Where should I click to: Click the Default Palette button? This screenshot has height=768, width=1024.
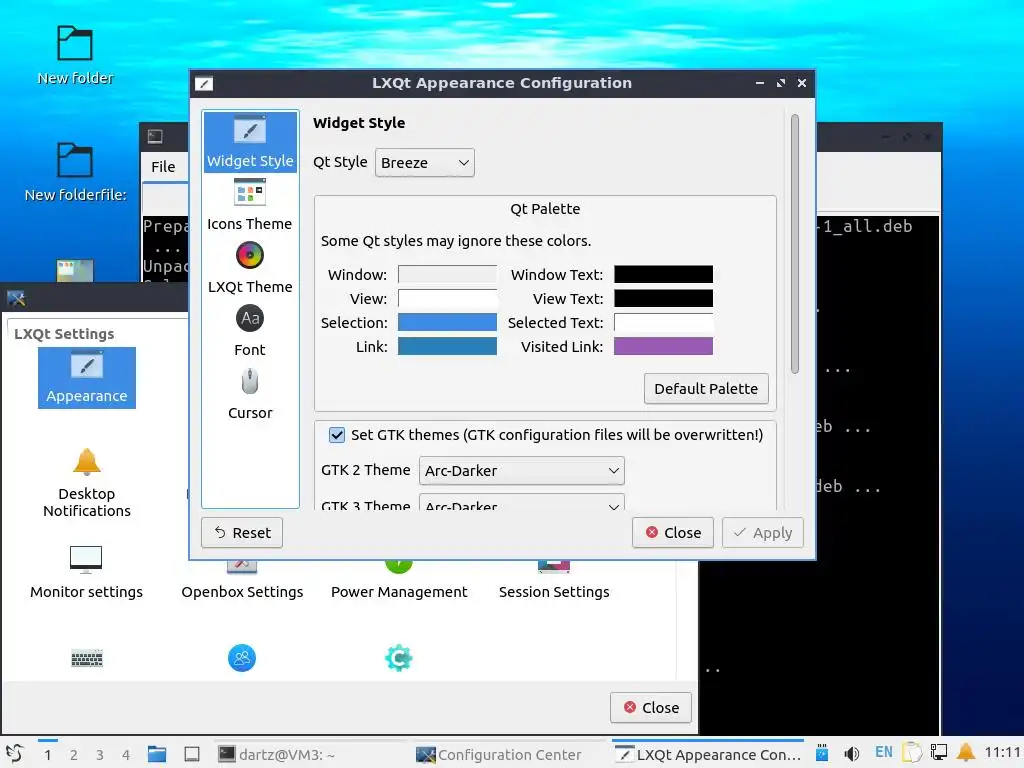coord(706,389)
